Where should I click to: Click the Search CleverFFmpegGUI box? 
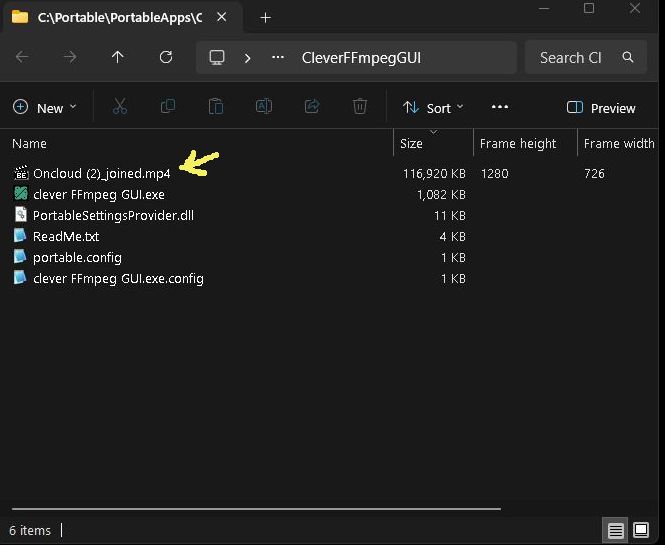(585, 57)
